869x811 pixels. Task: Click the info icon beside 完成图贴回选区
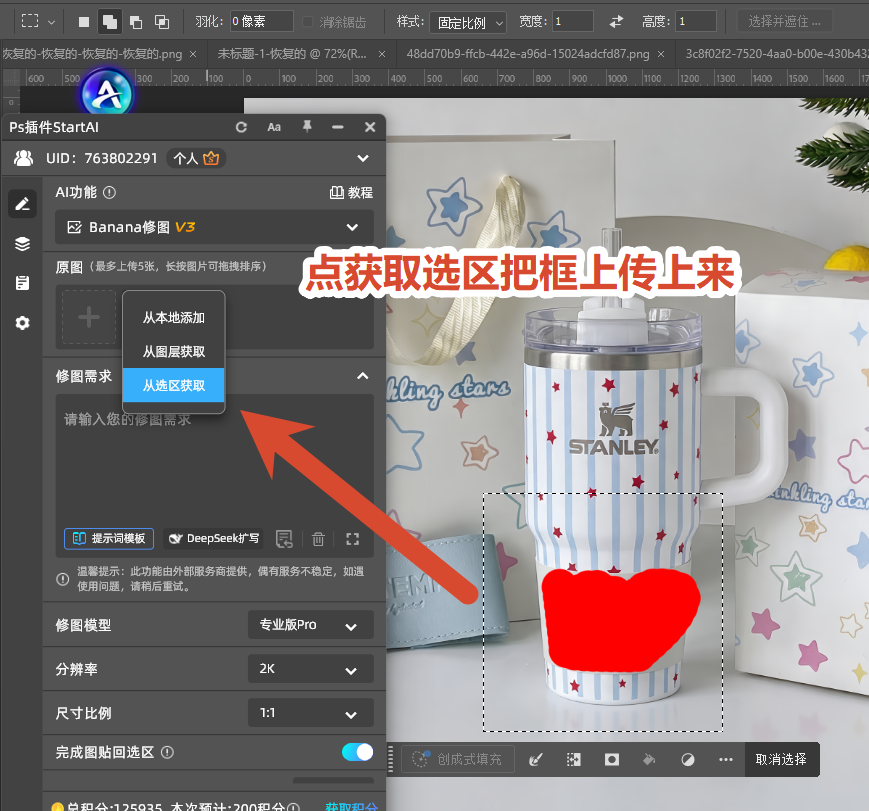click(167, 752)
